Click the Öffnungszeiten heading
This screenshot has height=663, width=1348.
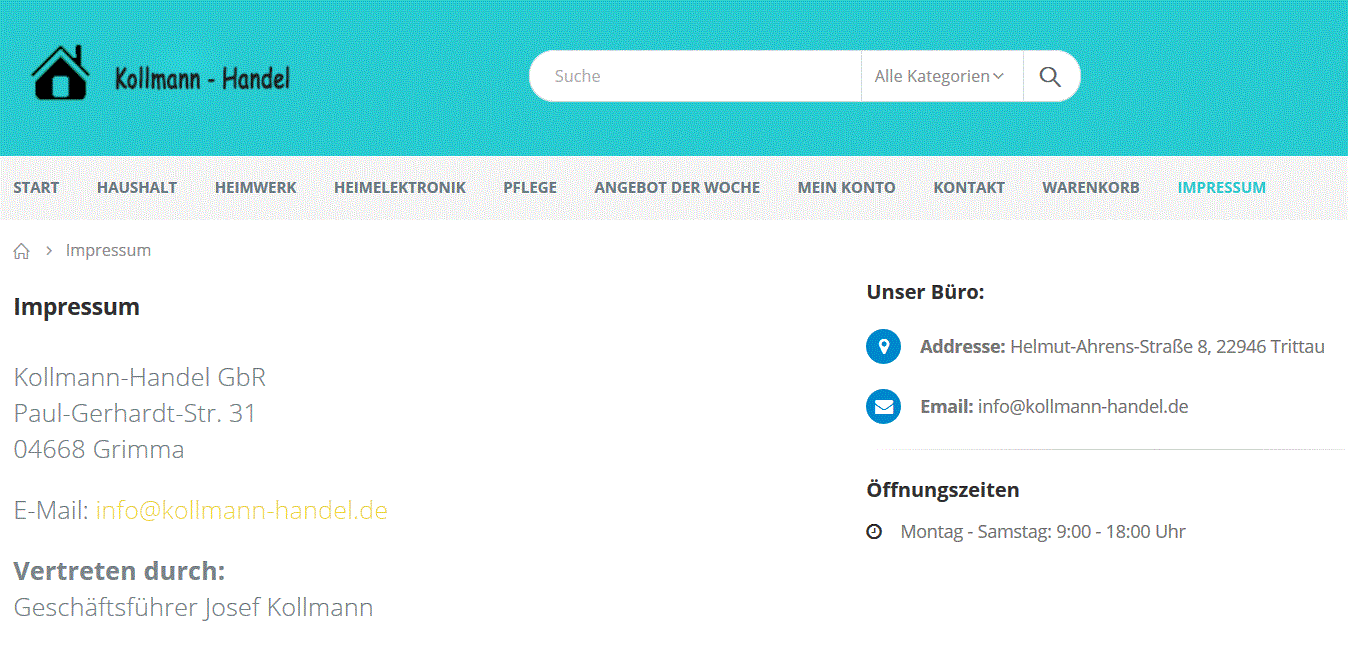[x=943, y=490]
